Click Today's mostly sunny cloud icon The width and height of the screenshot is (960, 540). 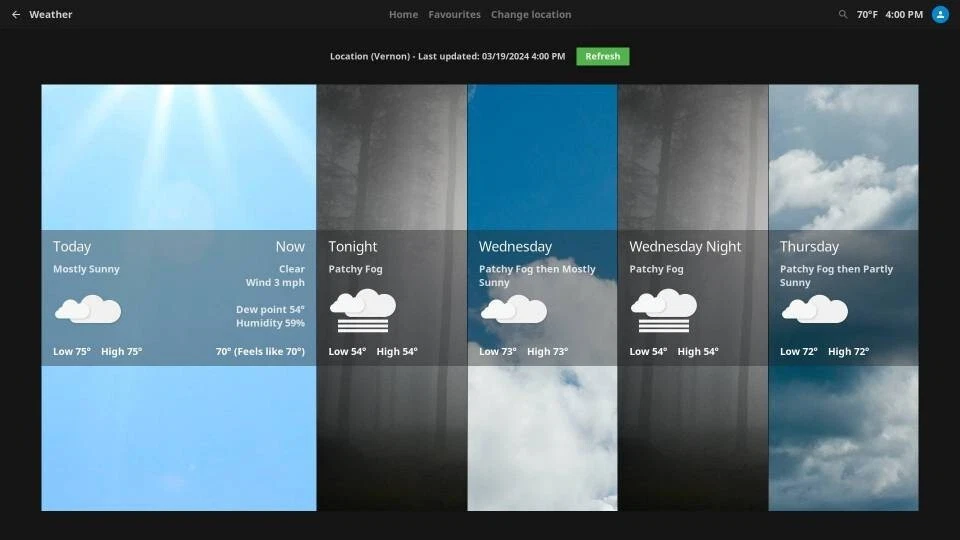pos(88,310)
